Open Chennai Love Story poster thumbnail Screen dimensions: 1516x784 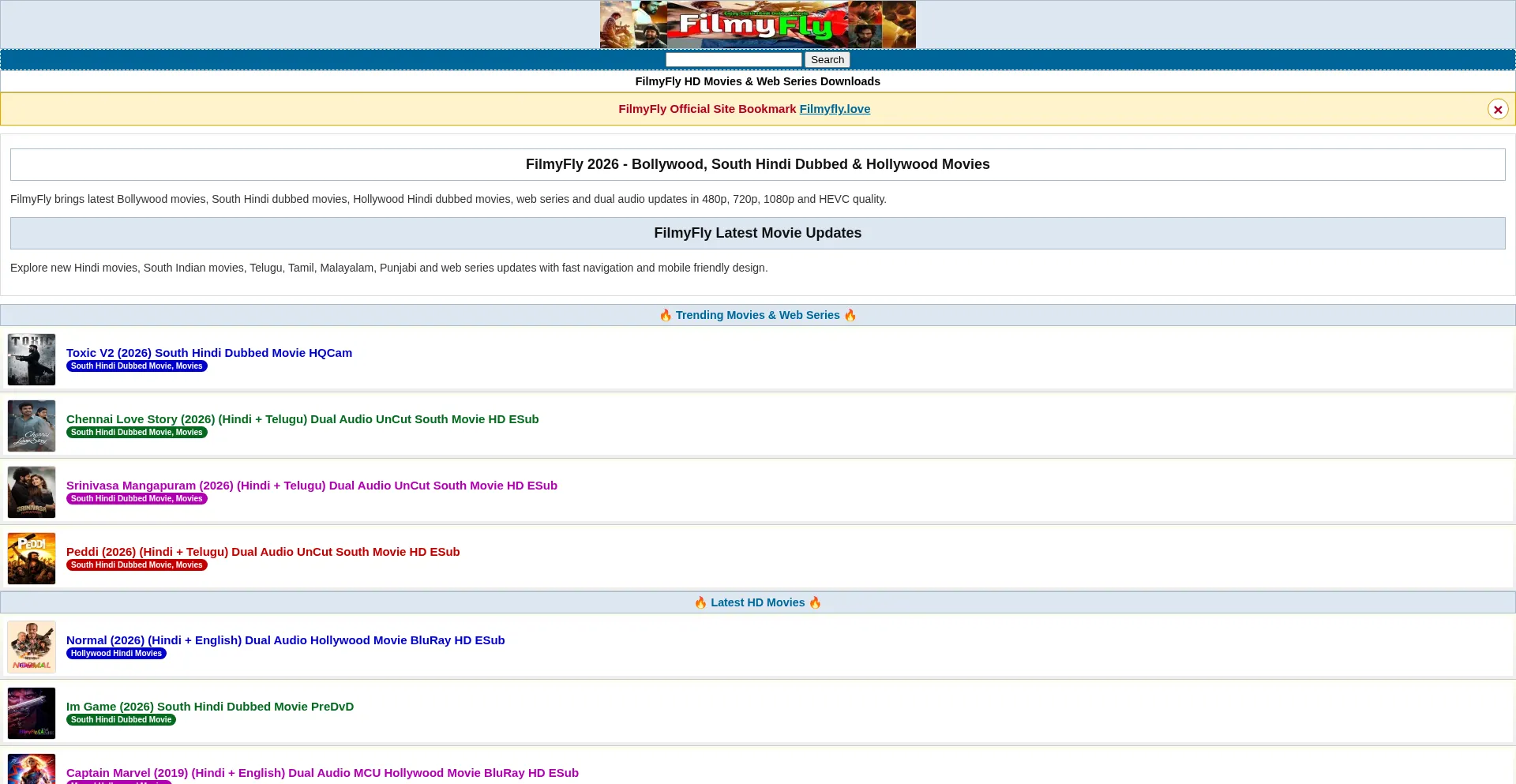32,426
